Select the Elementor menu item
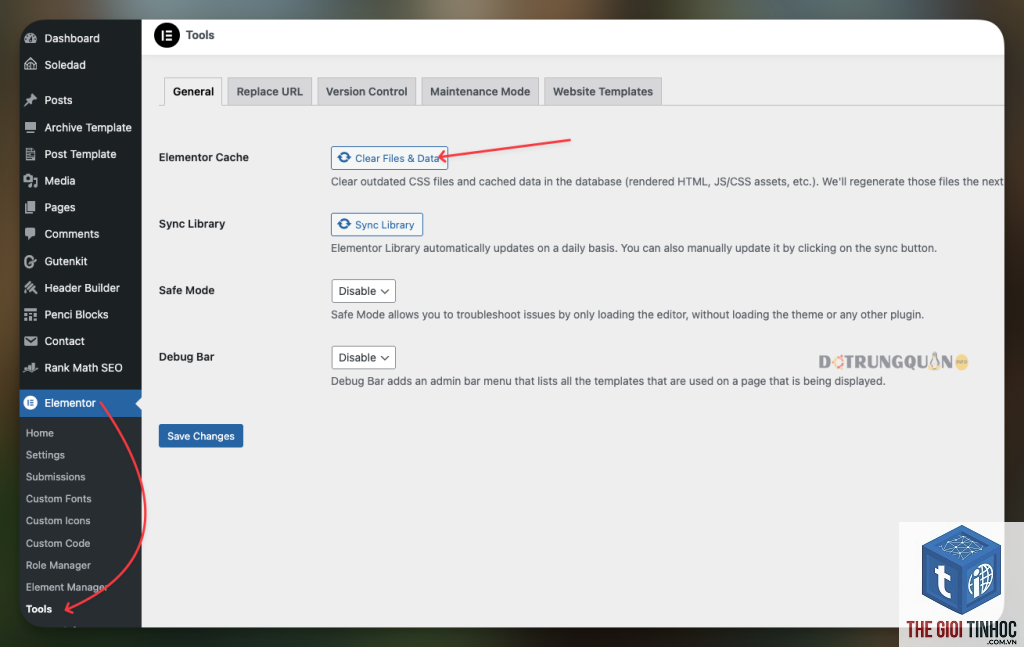This screenshot has height=647, width=1024. (80, 403)
